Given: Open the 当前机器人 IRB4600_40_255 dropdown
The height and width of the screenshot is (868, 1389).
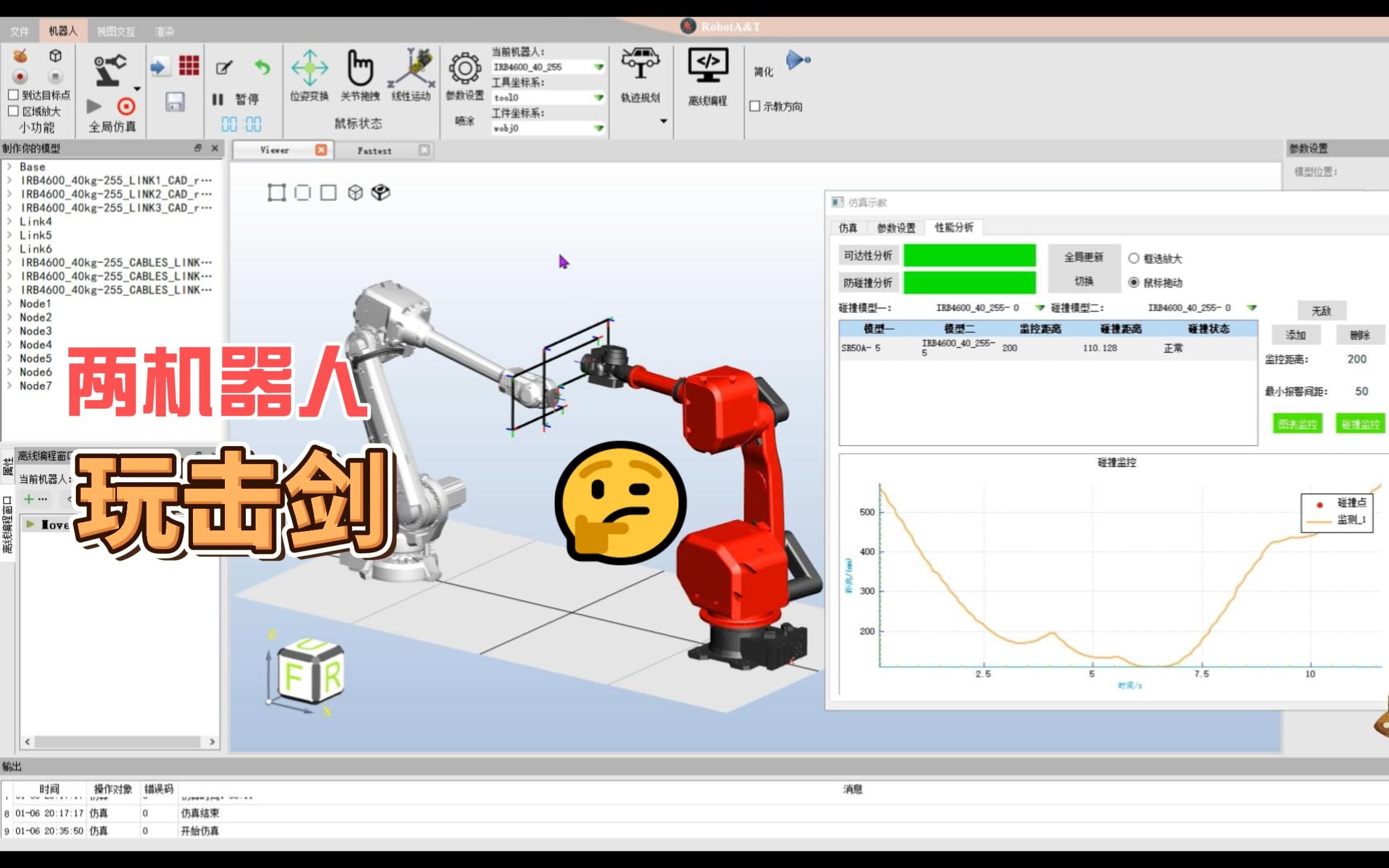Looking at the screenshot, I should (599, 67).
